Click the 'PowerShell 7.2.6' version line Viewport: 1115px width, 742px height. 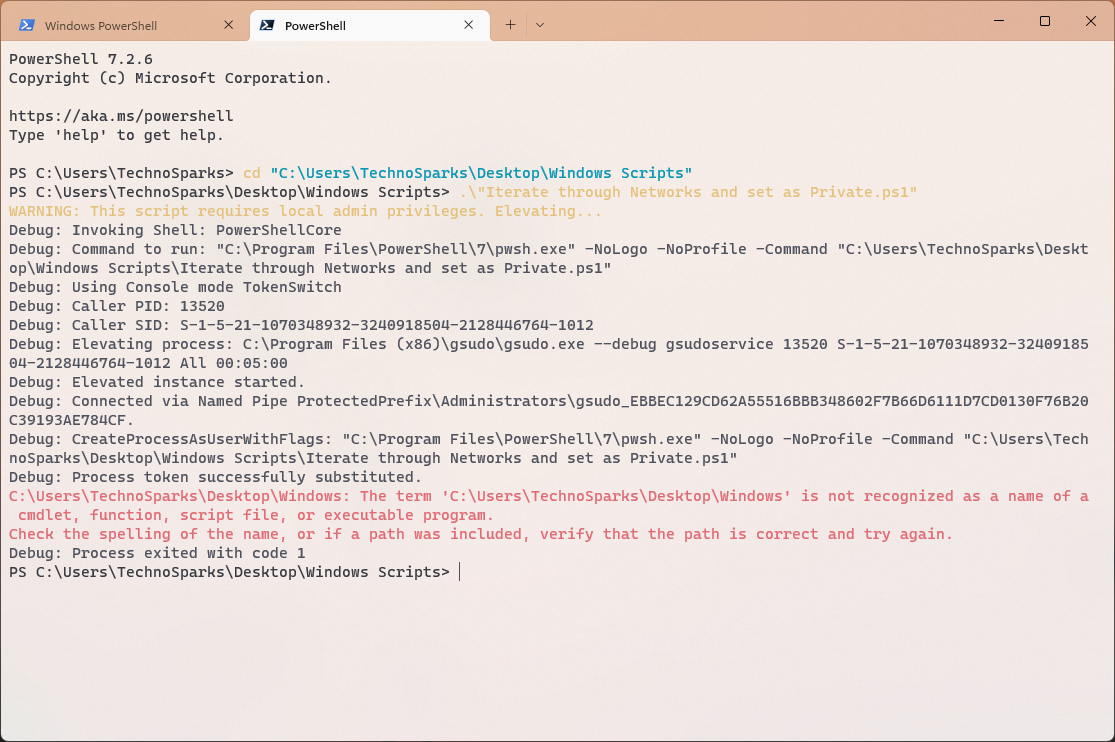(80, 59)
